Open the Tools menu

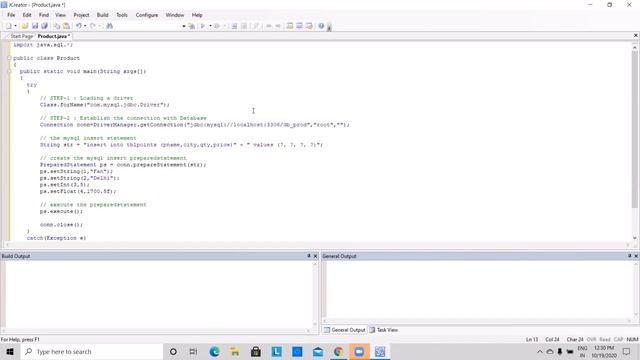tap(122, 15)
